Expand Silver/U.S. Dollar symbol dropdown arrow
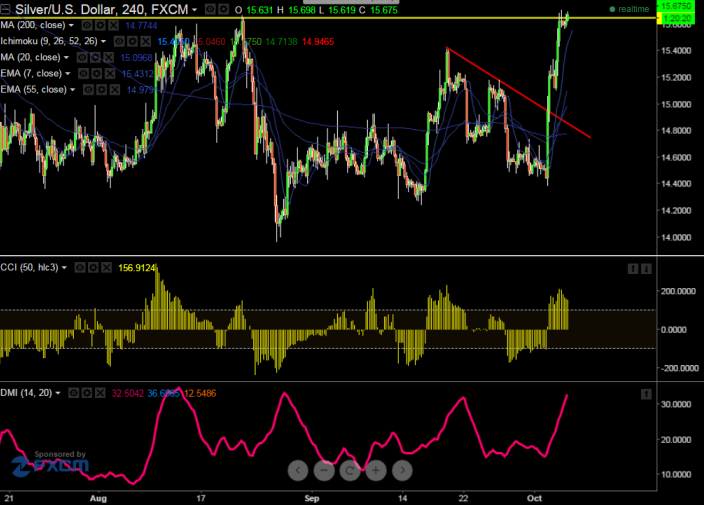 [x=194, y=9]
